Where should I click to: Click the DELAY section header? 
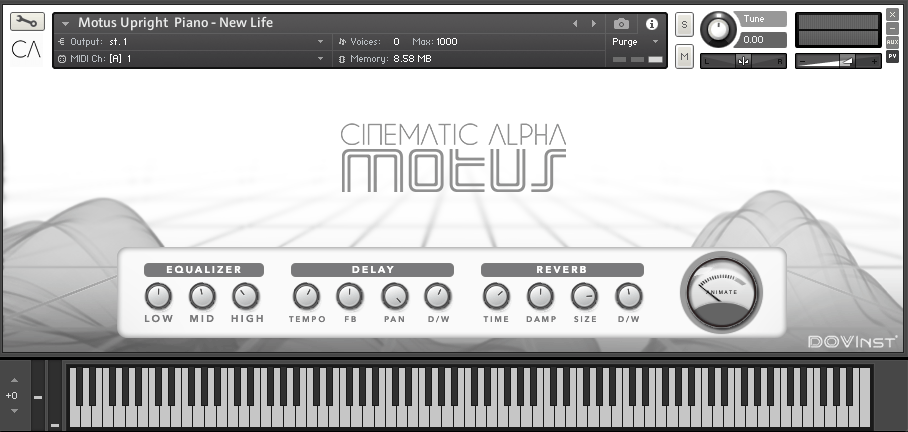(x=372, y=270)
